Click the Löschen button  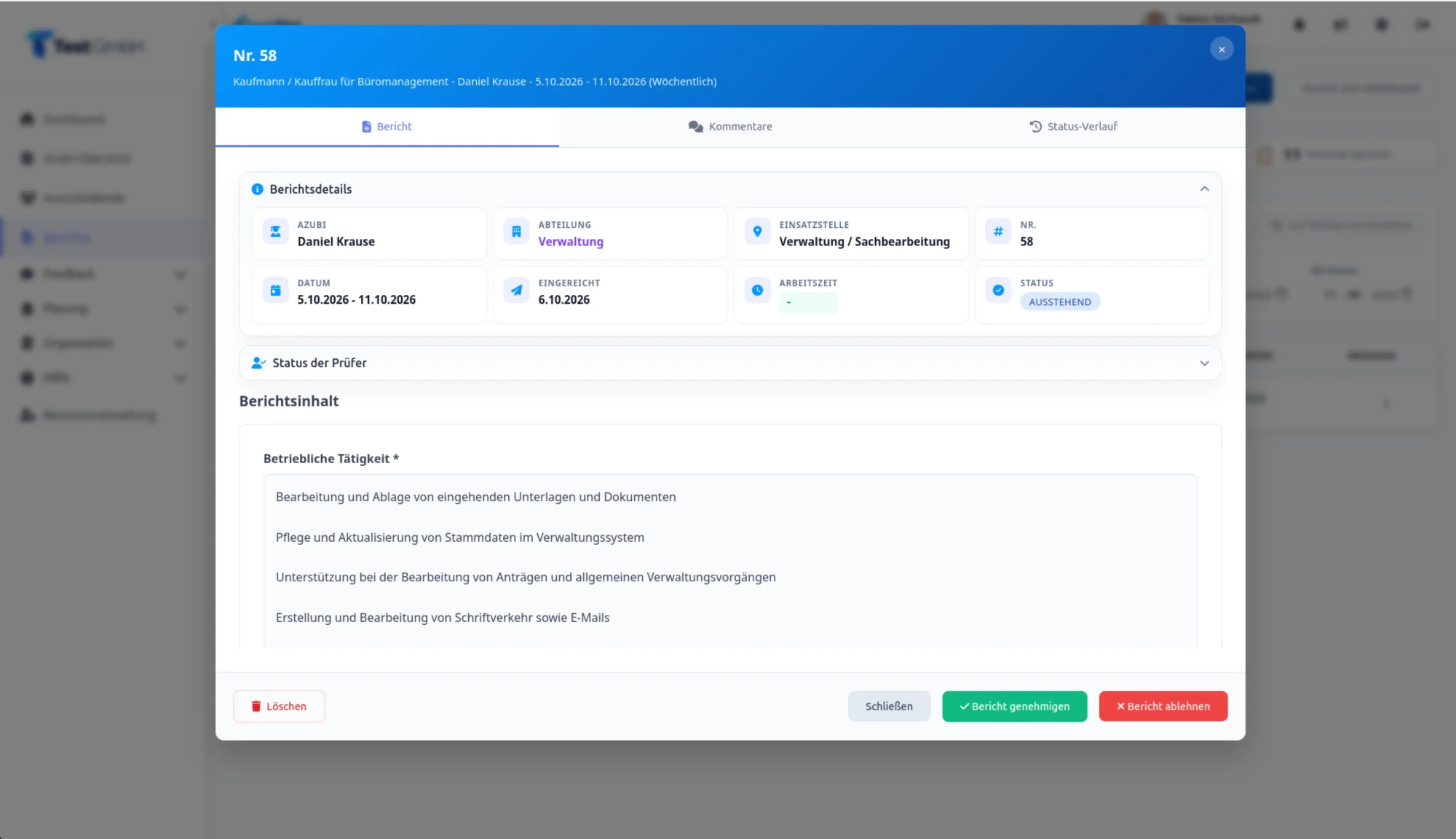279,706
